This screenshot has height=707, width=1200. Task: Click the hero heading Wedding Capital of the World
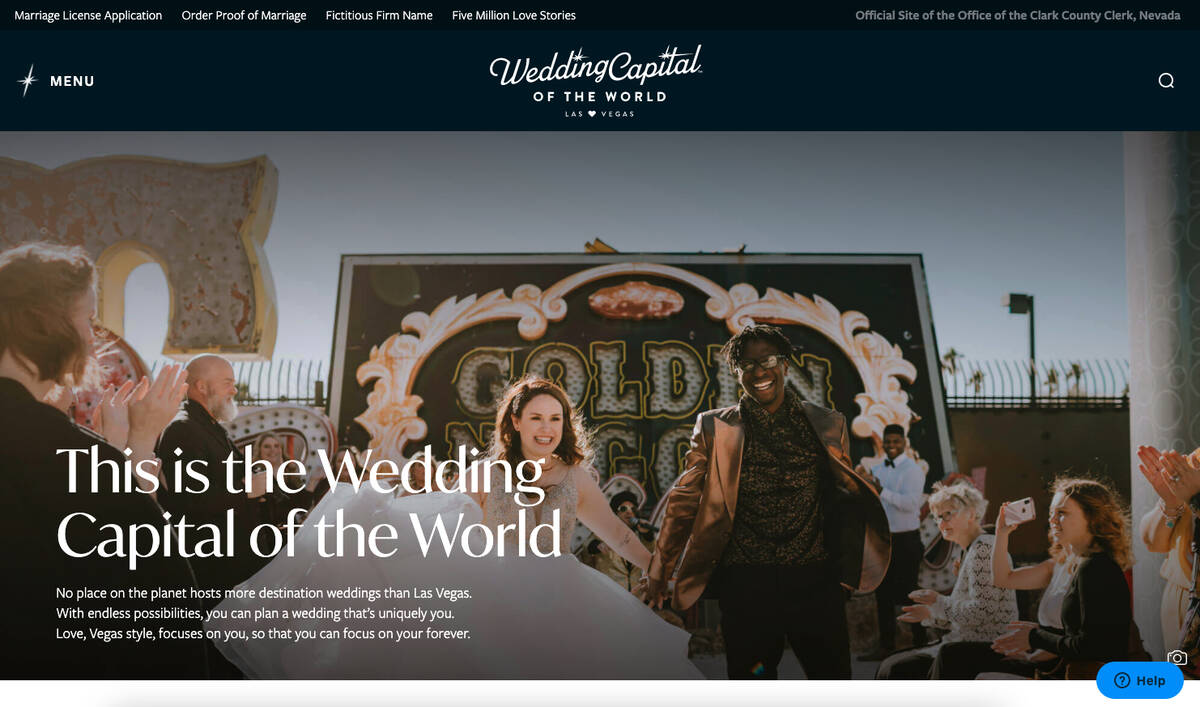coord(308,502)
